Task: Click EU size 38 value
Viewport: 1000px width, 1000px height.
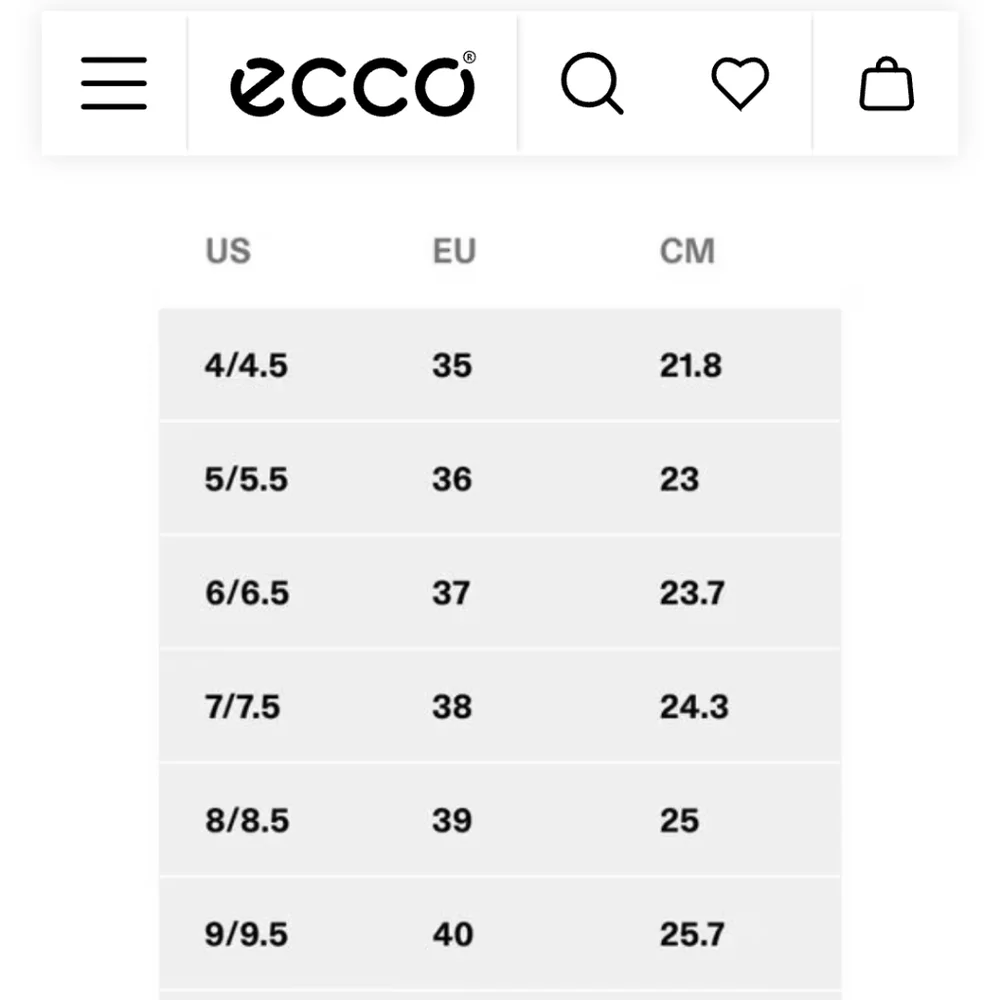Action: click(x=452, y=707)
